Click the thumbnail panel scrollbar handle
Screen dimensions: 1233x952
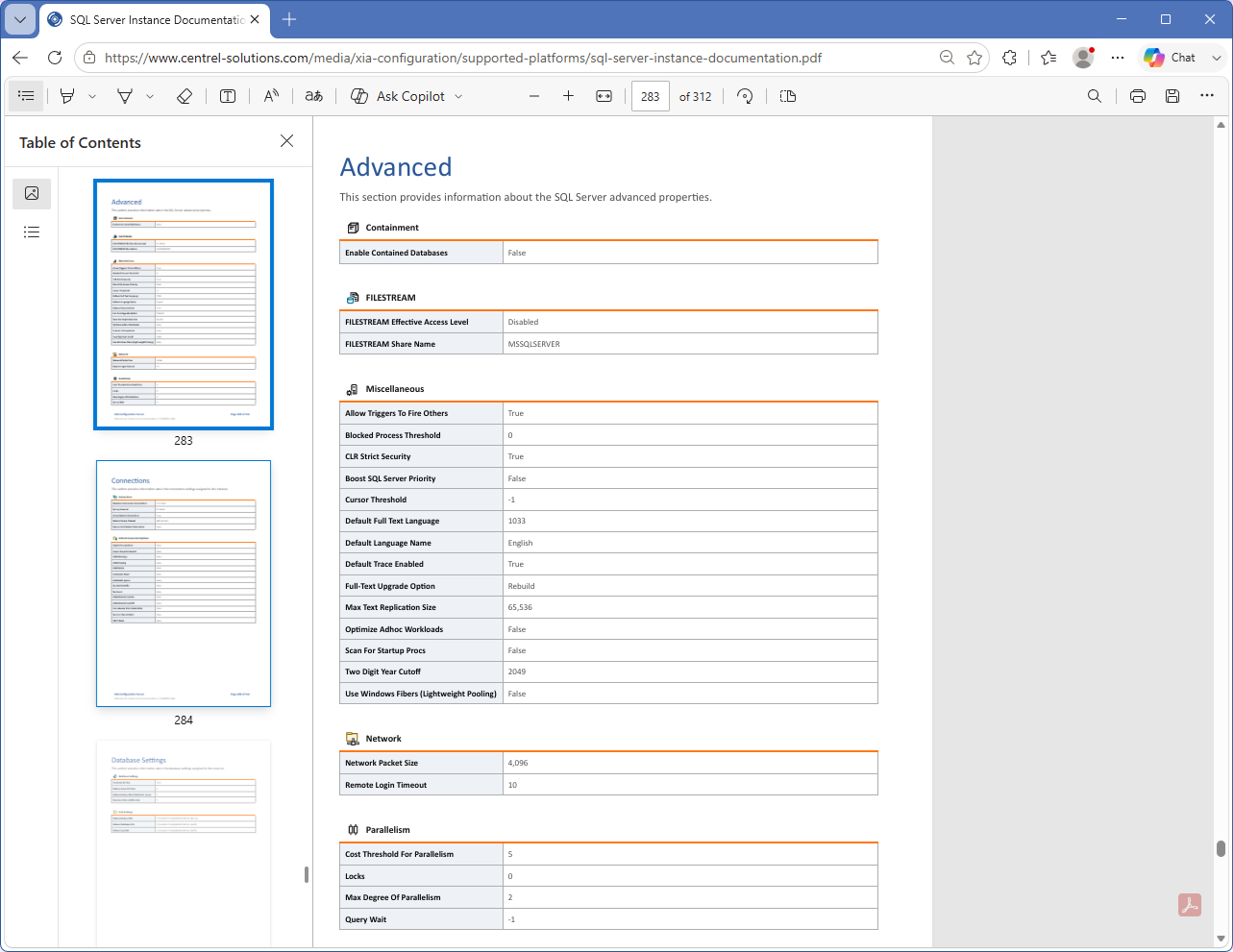307,874
